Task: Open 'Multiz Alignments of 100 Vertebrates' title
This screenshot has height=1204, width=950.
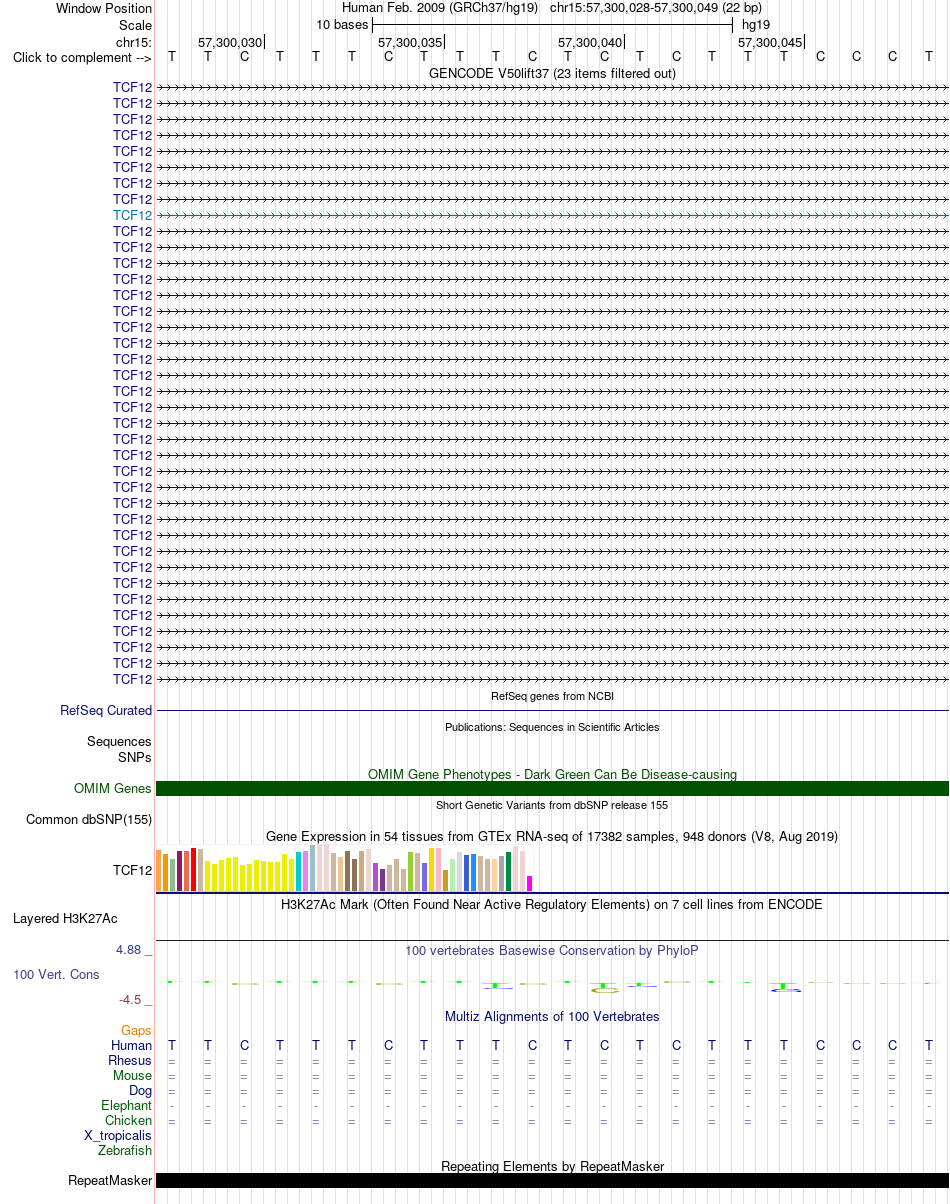Action: (552, 1016)
